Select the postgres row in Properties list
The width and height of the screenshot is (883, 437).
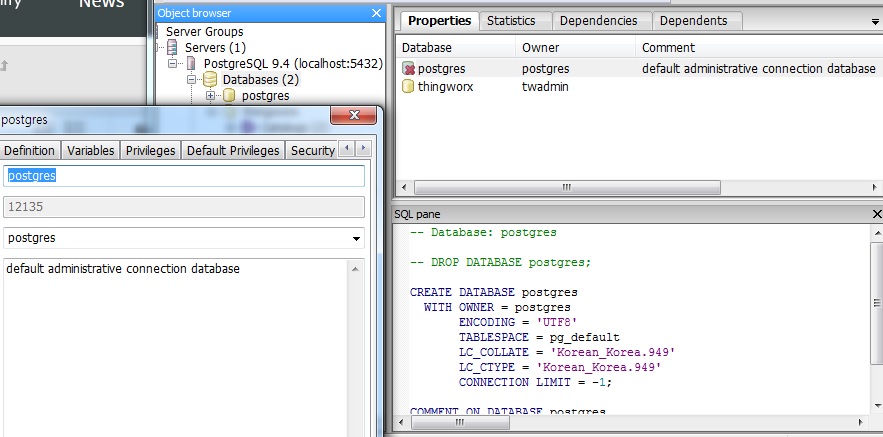tap(639, 69)
